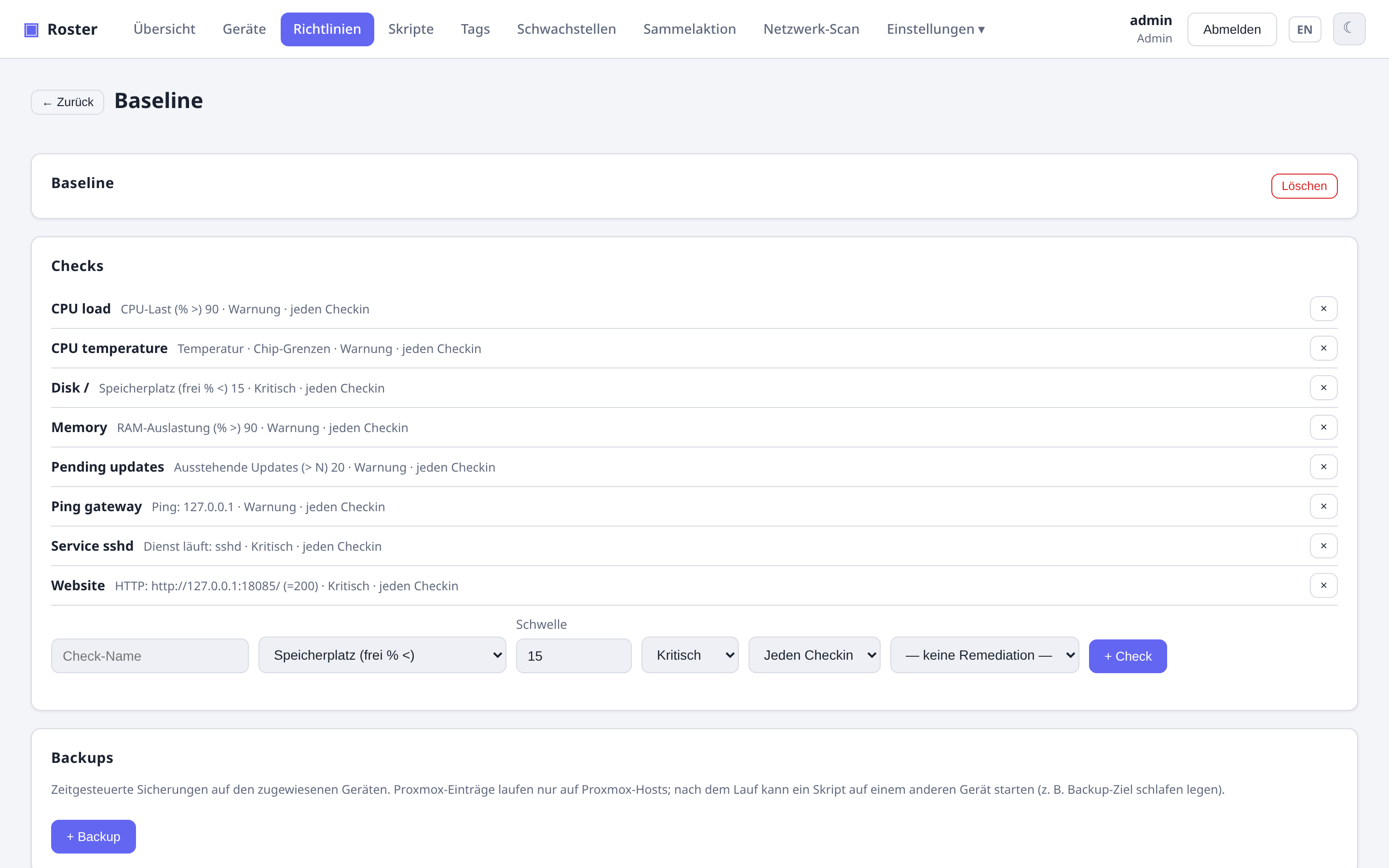Focus the Check-Name input field

[x=150, y=656]
